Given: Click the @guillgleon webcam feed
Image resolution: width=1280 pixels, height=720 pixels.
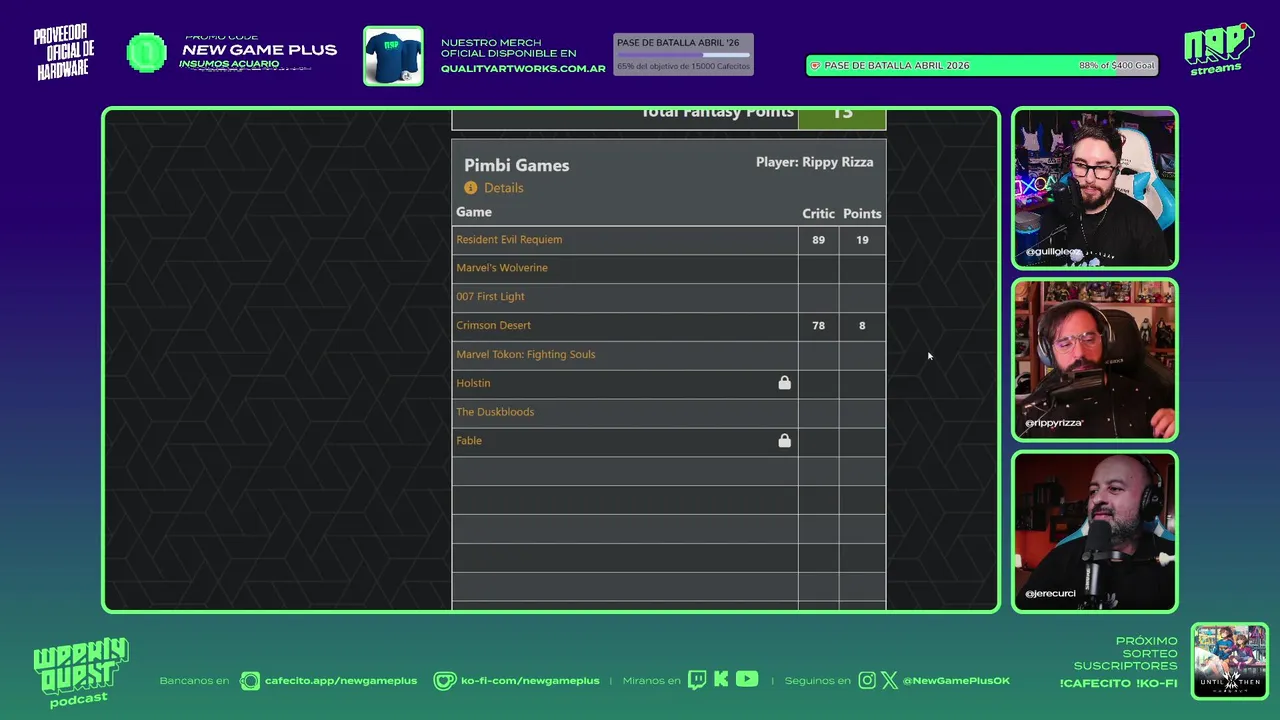Looking at the screenshot, I should [1095, 189].
